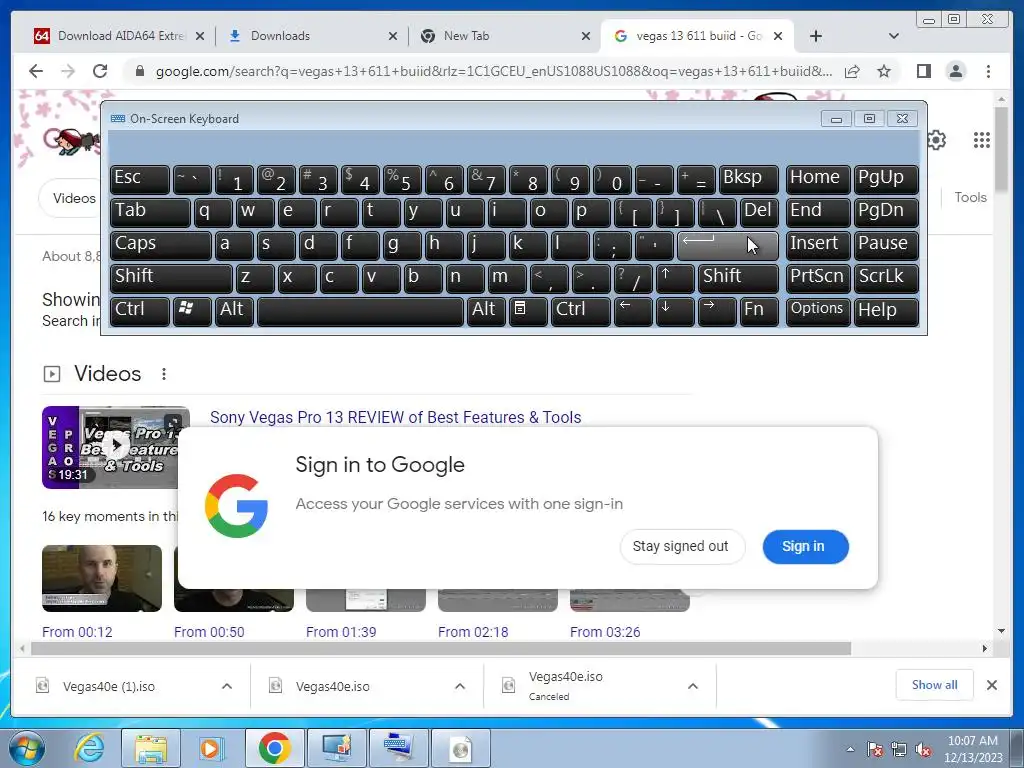The image size is (1024, 768).
Task: Click Options key on on-screen keyboard
Action: (x=817, y=310)
